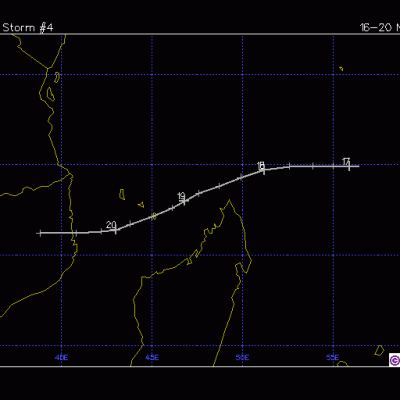This screenshot has width=400, height=400.
Task: Click the '16-20' date range text
Action: pos(376,27)
